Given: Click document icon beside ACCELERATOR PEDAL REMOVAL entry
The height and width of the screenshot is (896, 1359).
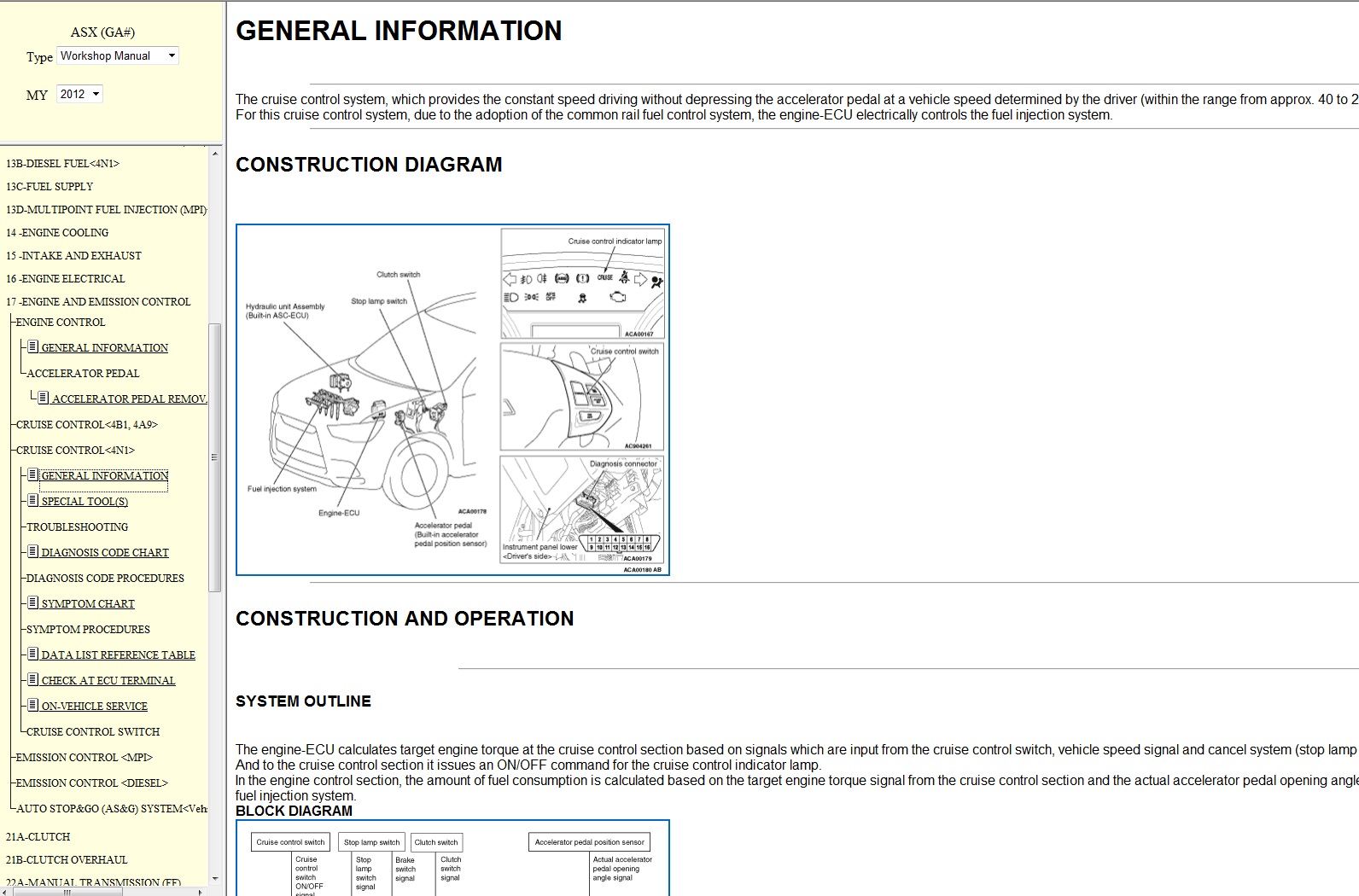Looking at the screenshot, I should (43, 399).
